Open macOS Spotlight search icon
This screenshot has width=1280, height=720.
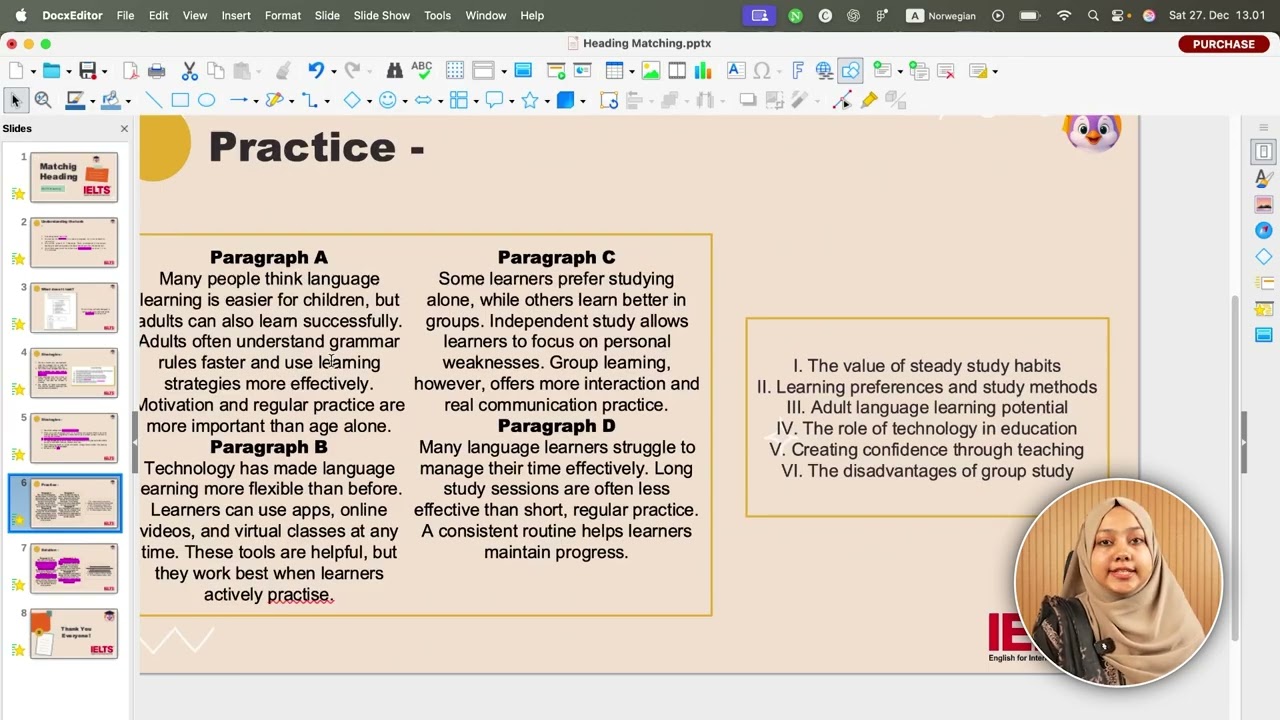(1093, 15)
